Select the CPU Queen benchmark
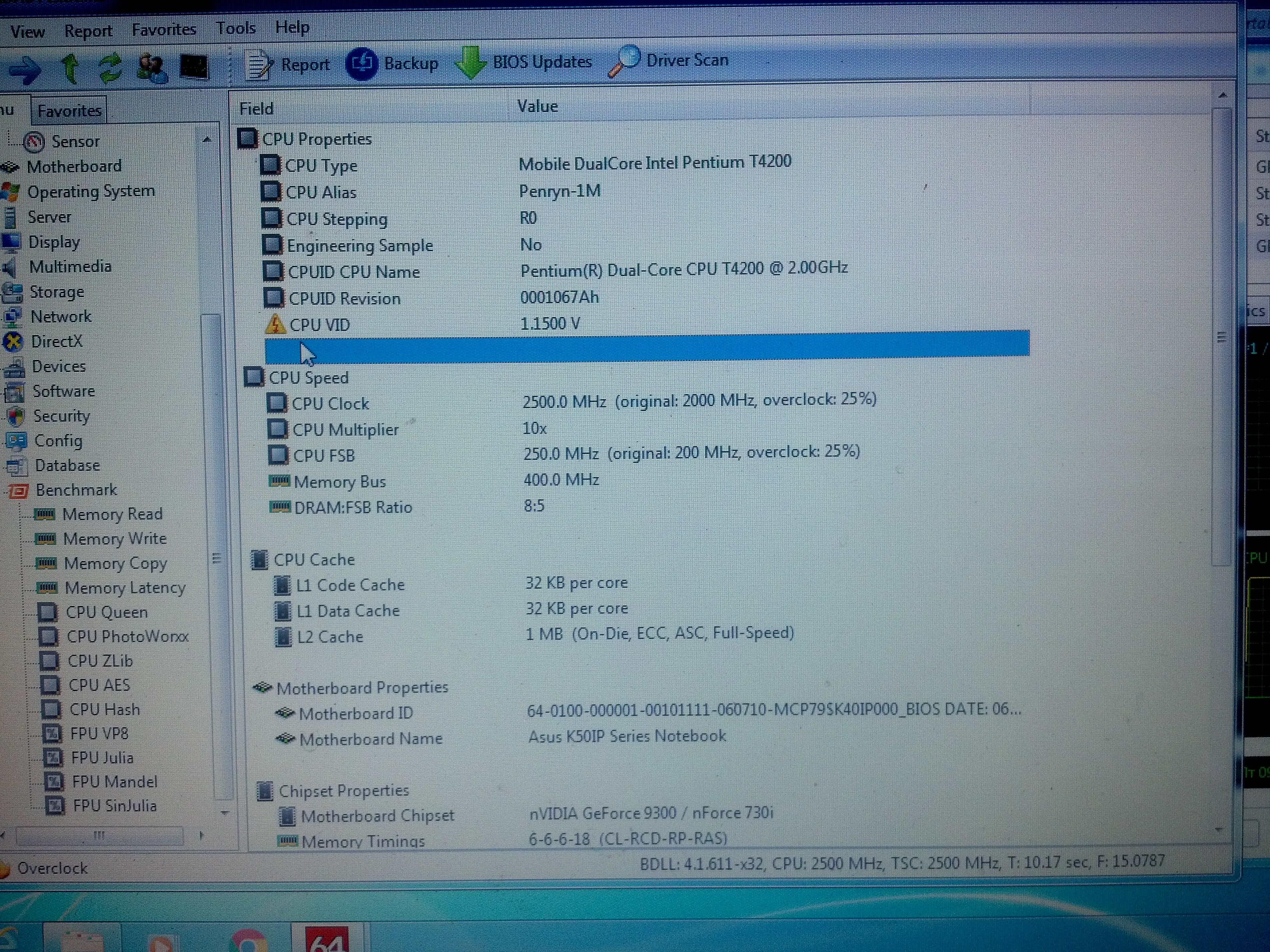 107,612
